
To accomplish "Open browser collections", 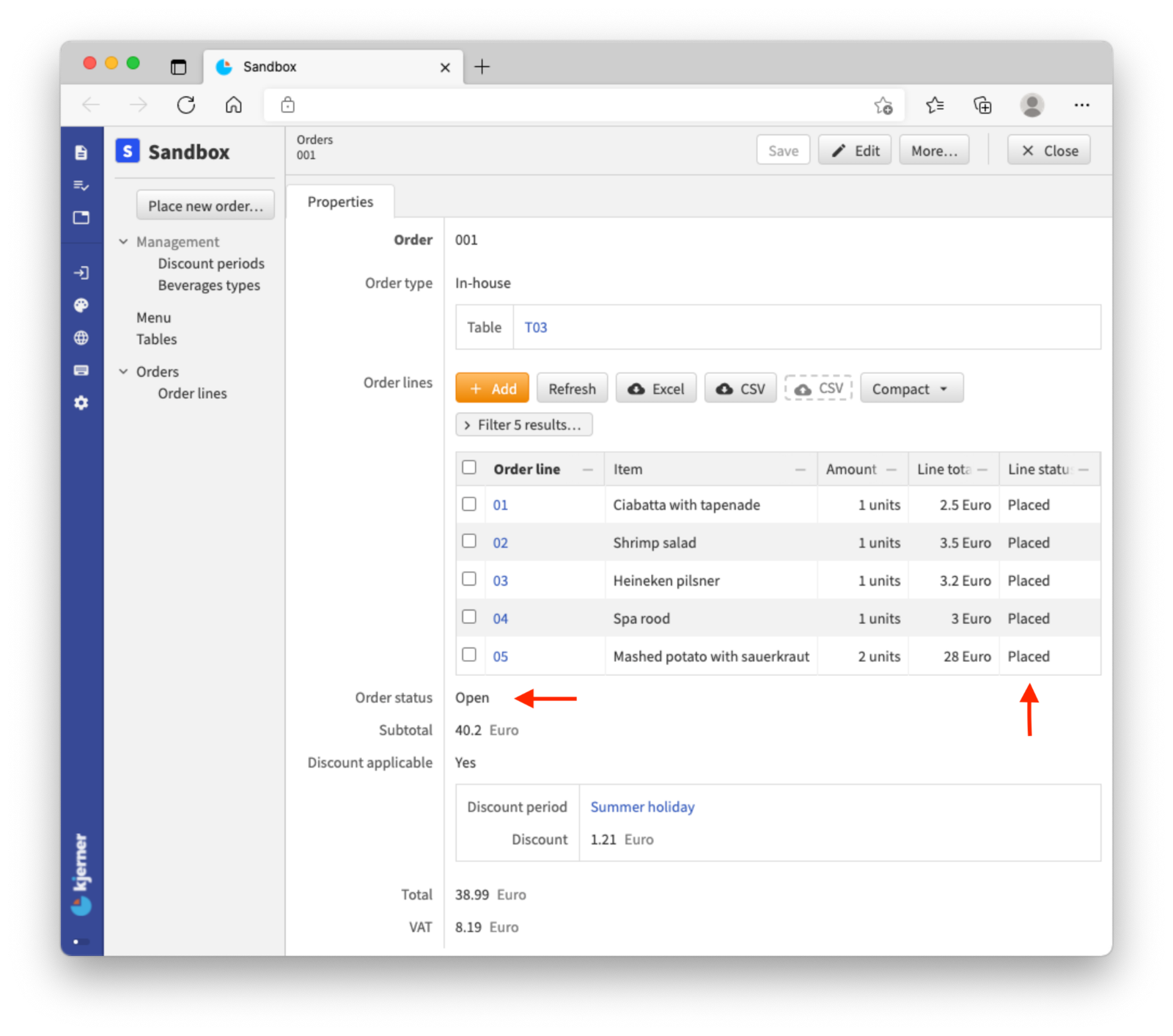I will tap(982, 105).
